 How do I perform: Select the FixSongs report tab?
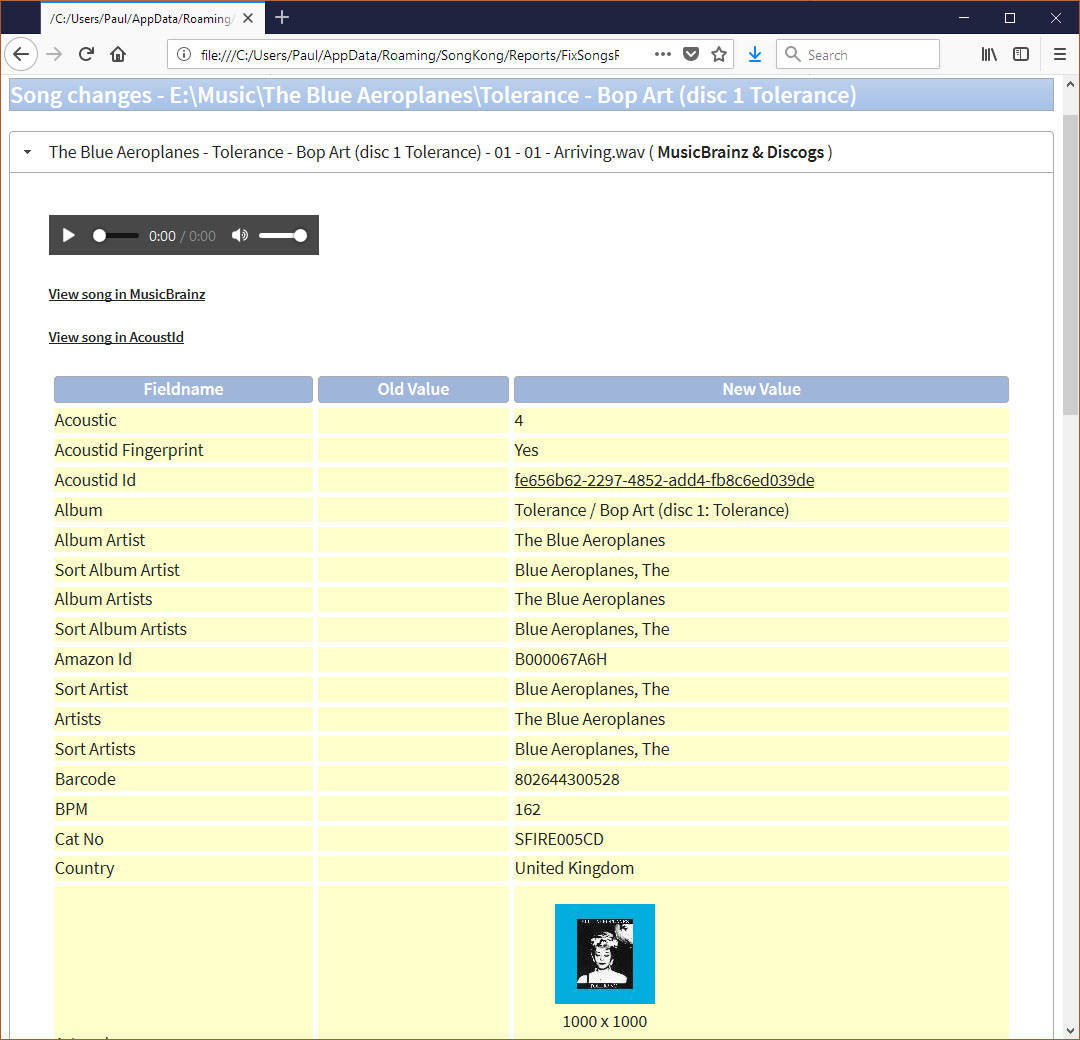[x=140, y=17]
